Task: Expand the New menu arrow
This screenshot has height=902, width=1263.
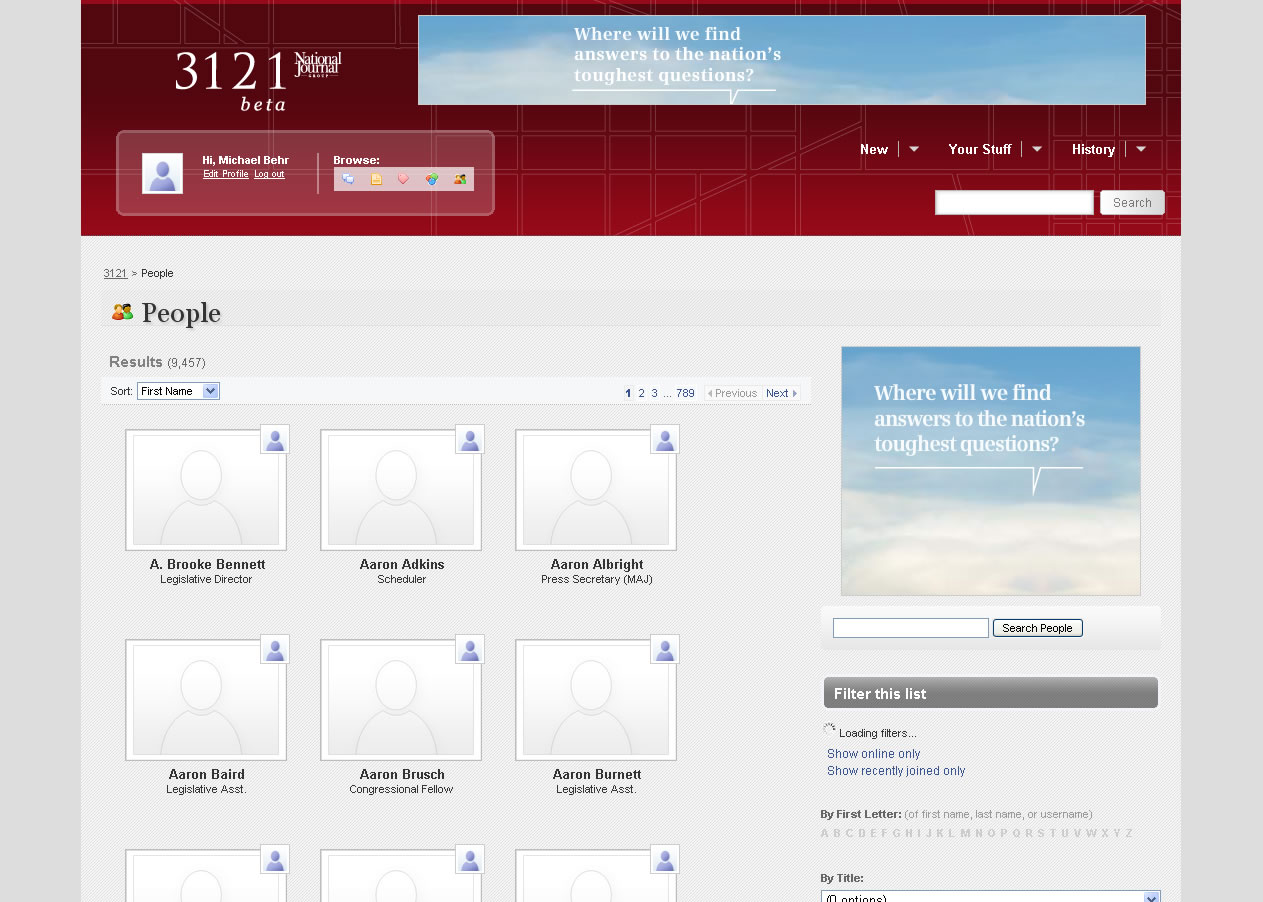Action: [913, 149]
